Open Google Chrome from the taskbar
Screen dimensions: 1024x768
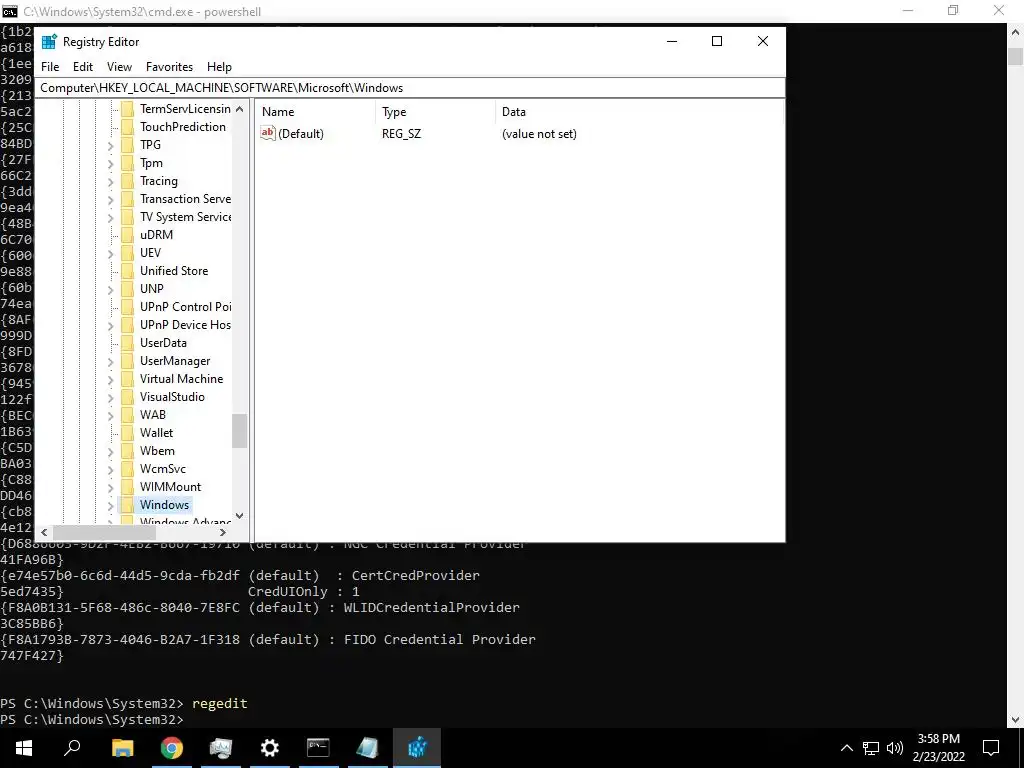coord(172,748)
